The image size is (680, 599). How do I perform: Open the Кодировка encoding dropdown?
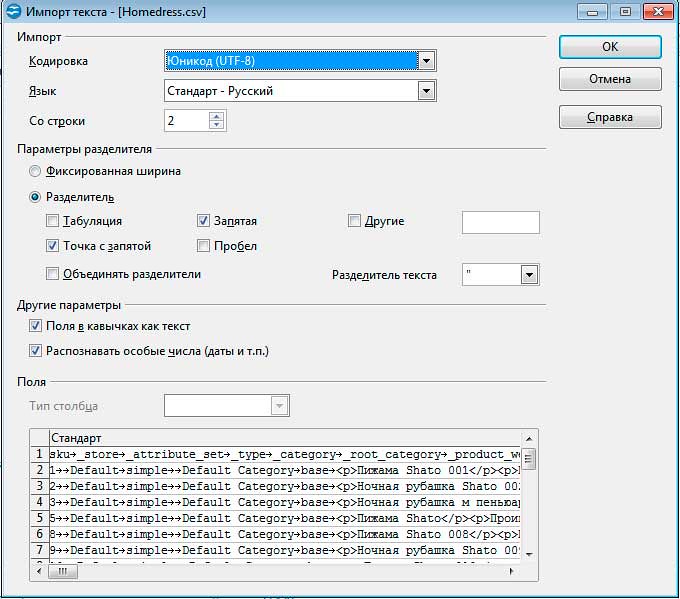(427, 61)
